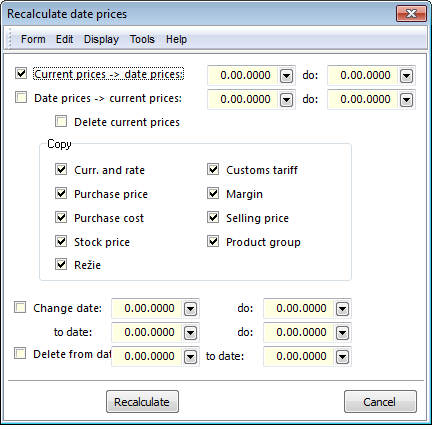Open the Form menu

coord(33,39)
